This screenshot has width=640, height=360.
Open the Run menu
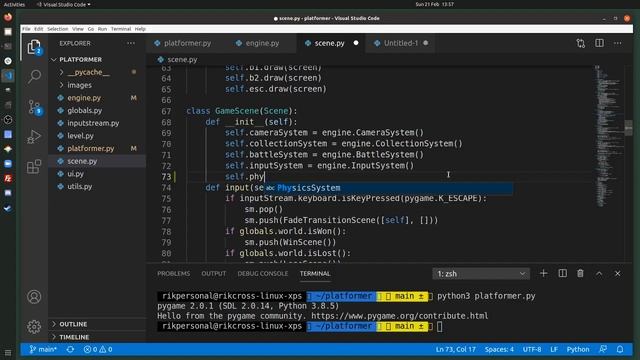(102, 29)
